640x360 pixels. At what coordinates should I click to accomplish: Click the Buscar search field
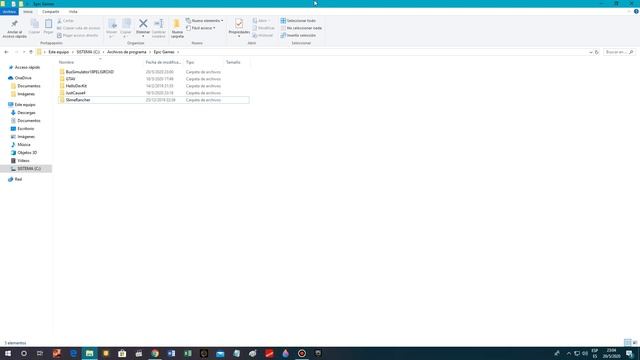[x=619, y=52]
